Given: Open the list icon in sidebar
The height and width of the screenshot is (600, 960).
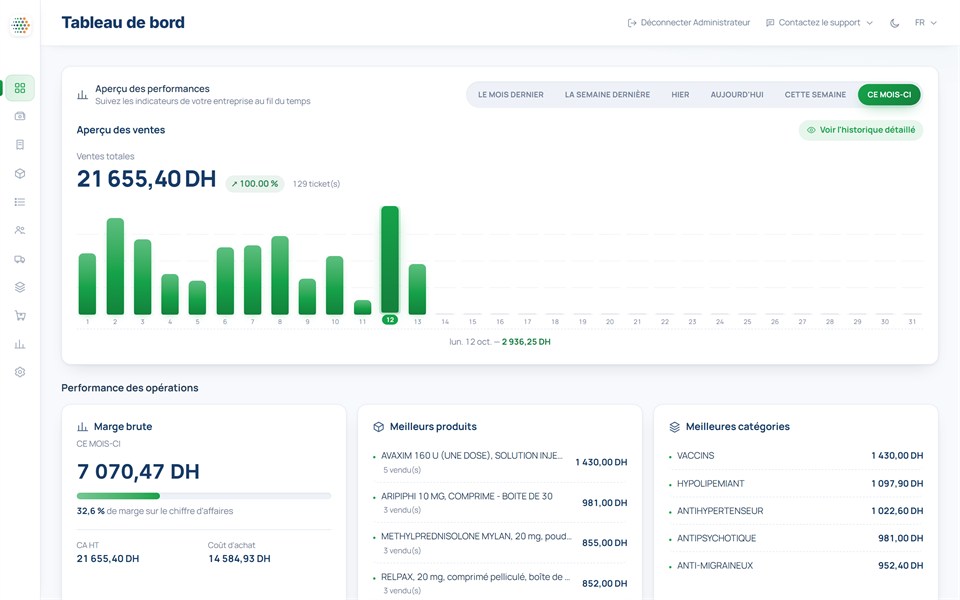Looking at the screenshot, I should [20, 202].
